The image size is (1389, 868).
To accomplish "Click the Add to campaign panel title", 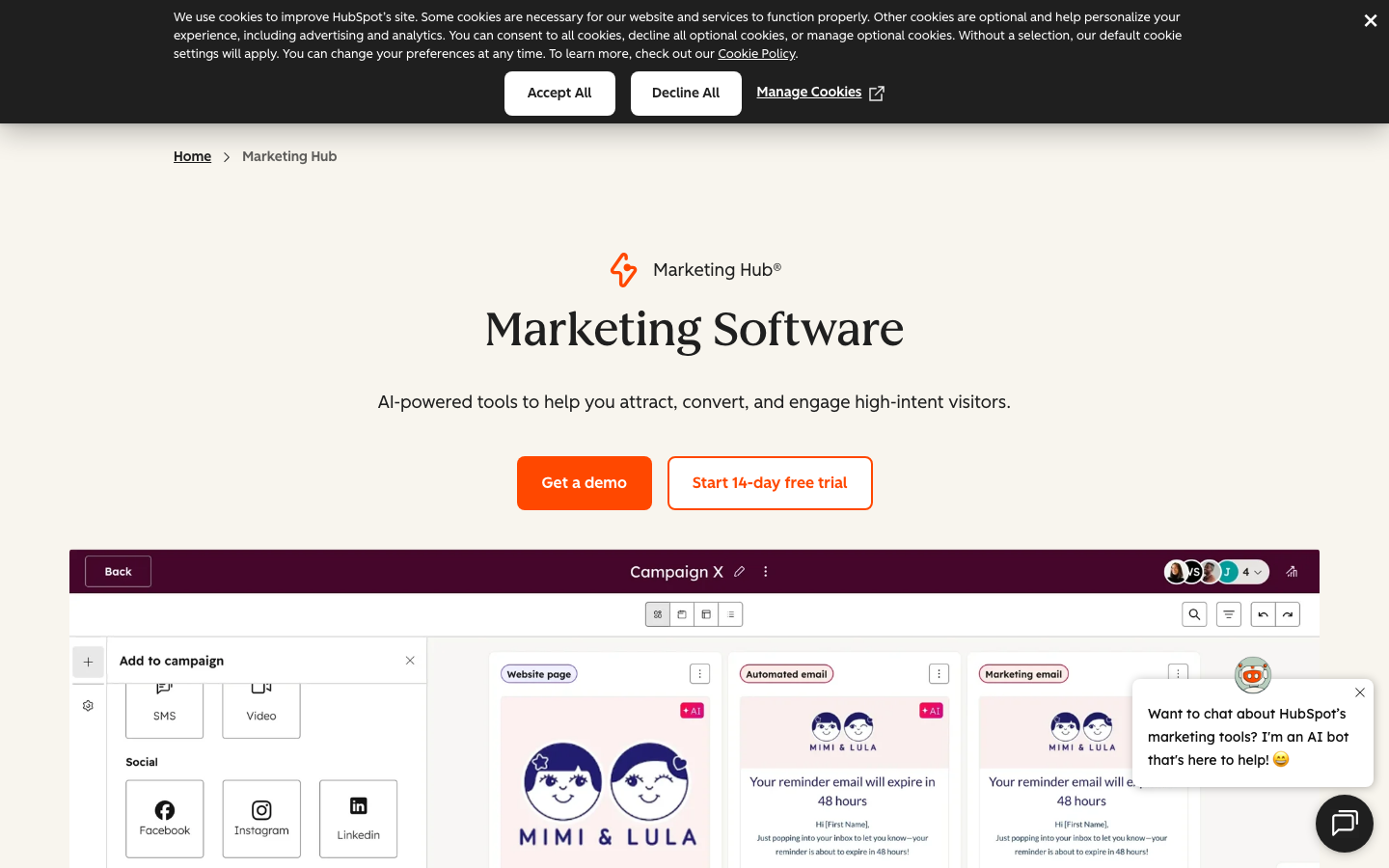I will 172,661.
